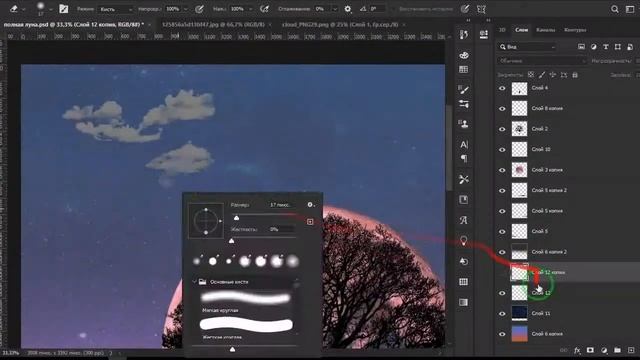This screenshot has width=640, height=360.
Task: Filter layers by pixel layers icon
Action: click(x=581, y=47)
